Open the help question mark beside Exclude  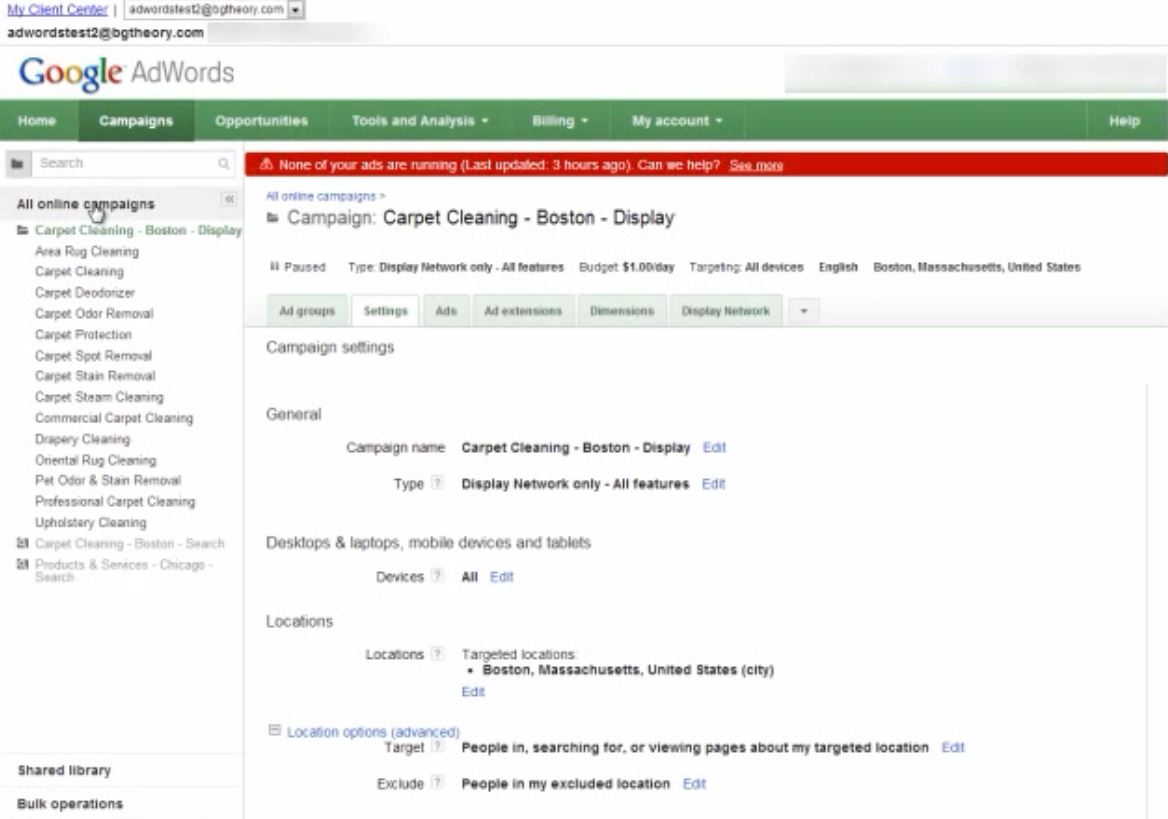[437, 782]
